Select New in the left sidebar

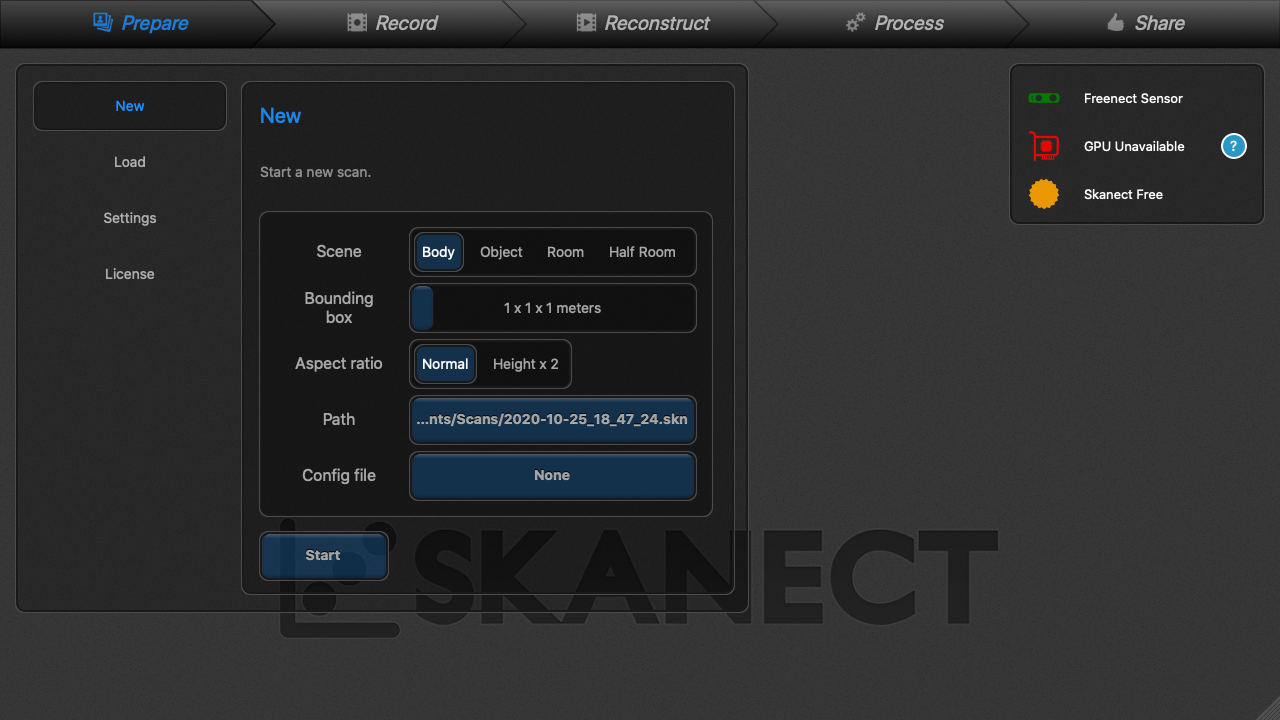point(130,106)
